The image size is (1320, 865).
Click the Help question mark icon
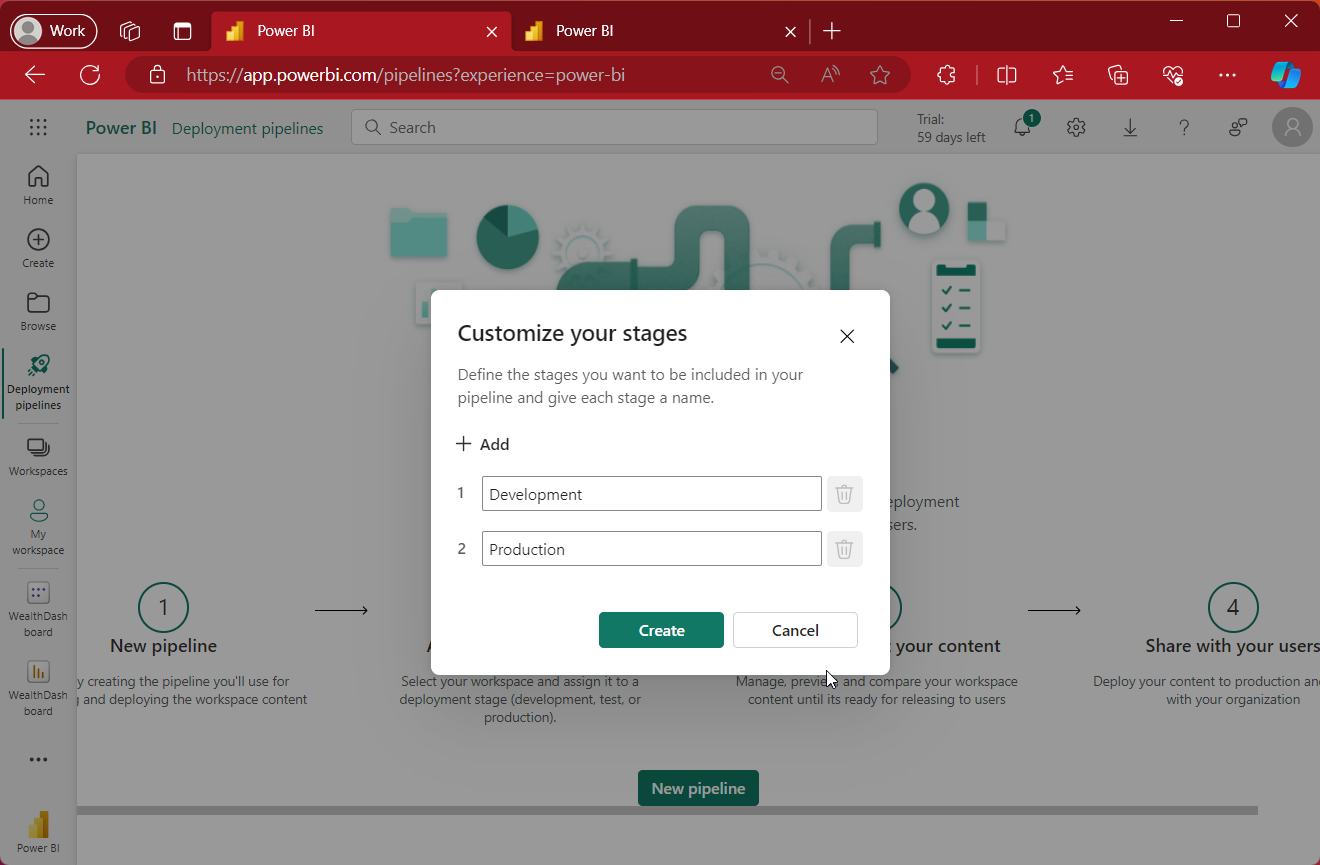click(x=1184, y=127)
